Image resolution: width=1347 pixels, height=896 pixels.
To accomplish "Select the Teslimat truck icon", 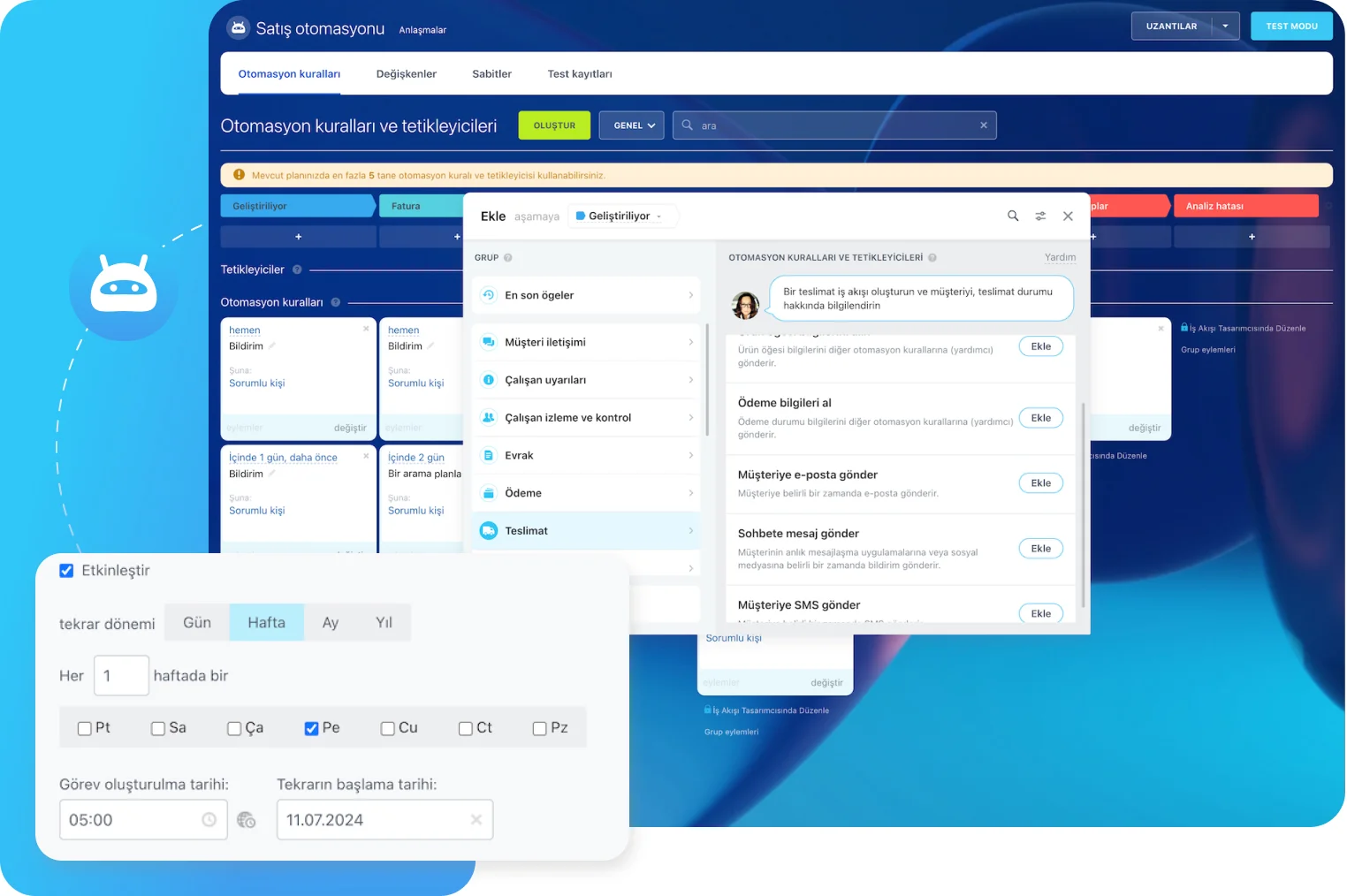I will coord(489,530).
